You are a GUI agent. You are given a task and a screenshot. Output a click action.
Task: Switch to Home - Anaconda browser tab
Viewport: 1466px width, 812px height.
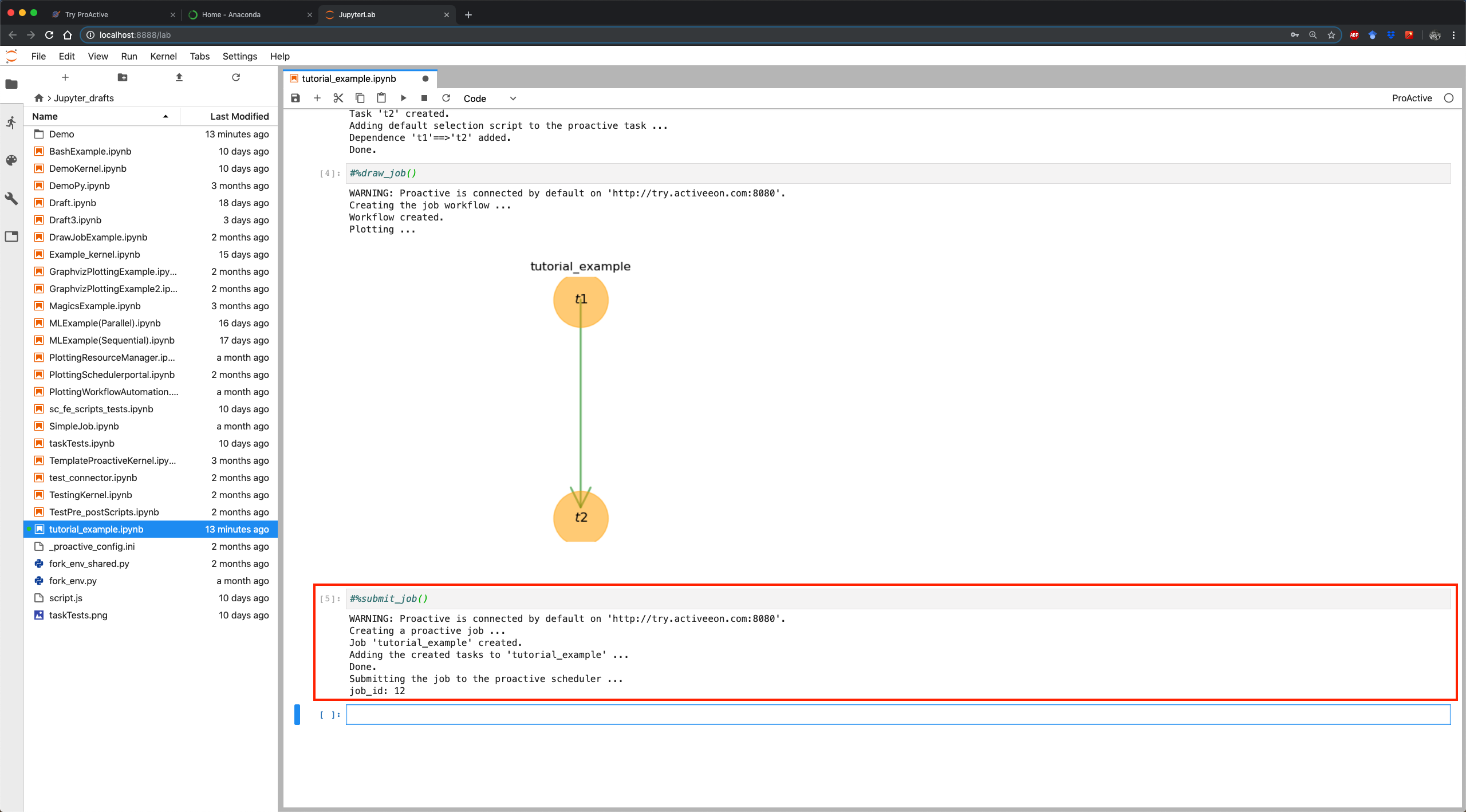[249, 14]
